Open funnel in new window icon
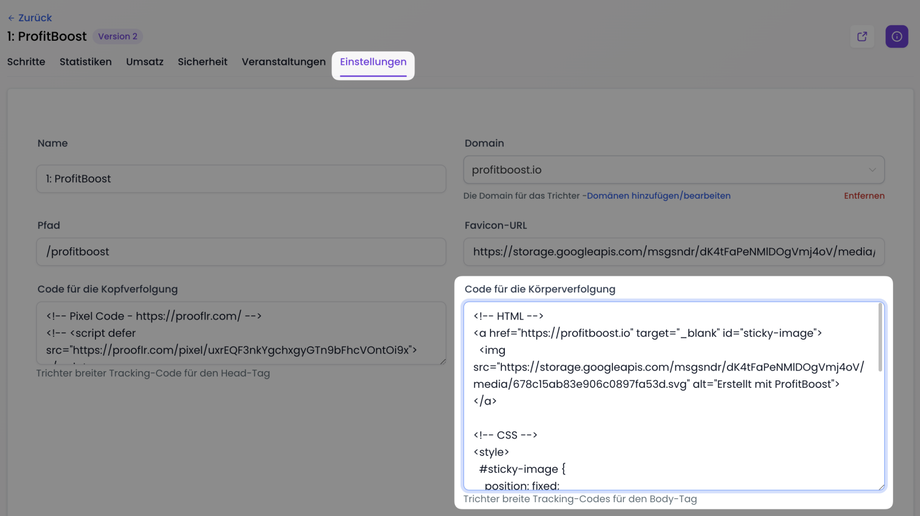Screen dimensions: 920x516 862,37
